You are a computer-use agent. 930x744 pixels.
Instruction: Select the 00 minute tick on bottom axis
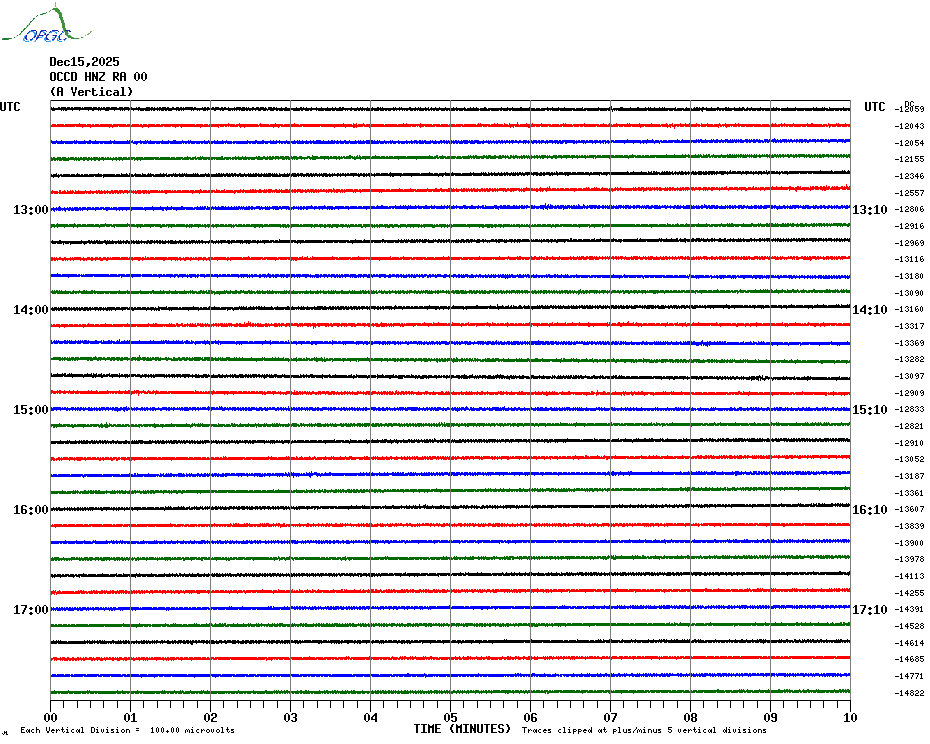[x=51, y=717]
